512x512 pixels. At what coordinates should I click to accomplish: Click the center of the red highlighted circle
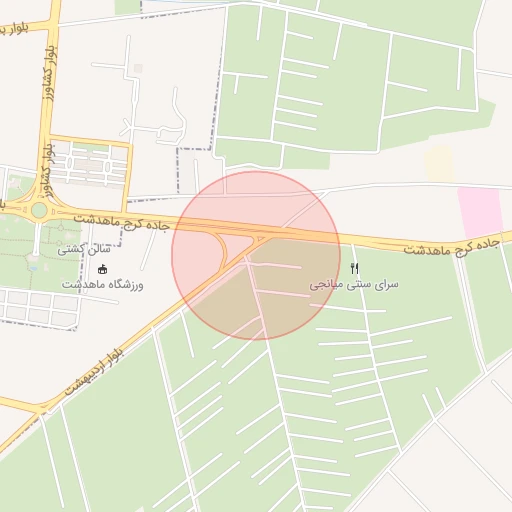click(256, 255)
